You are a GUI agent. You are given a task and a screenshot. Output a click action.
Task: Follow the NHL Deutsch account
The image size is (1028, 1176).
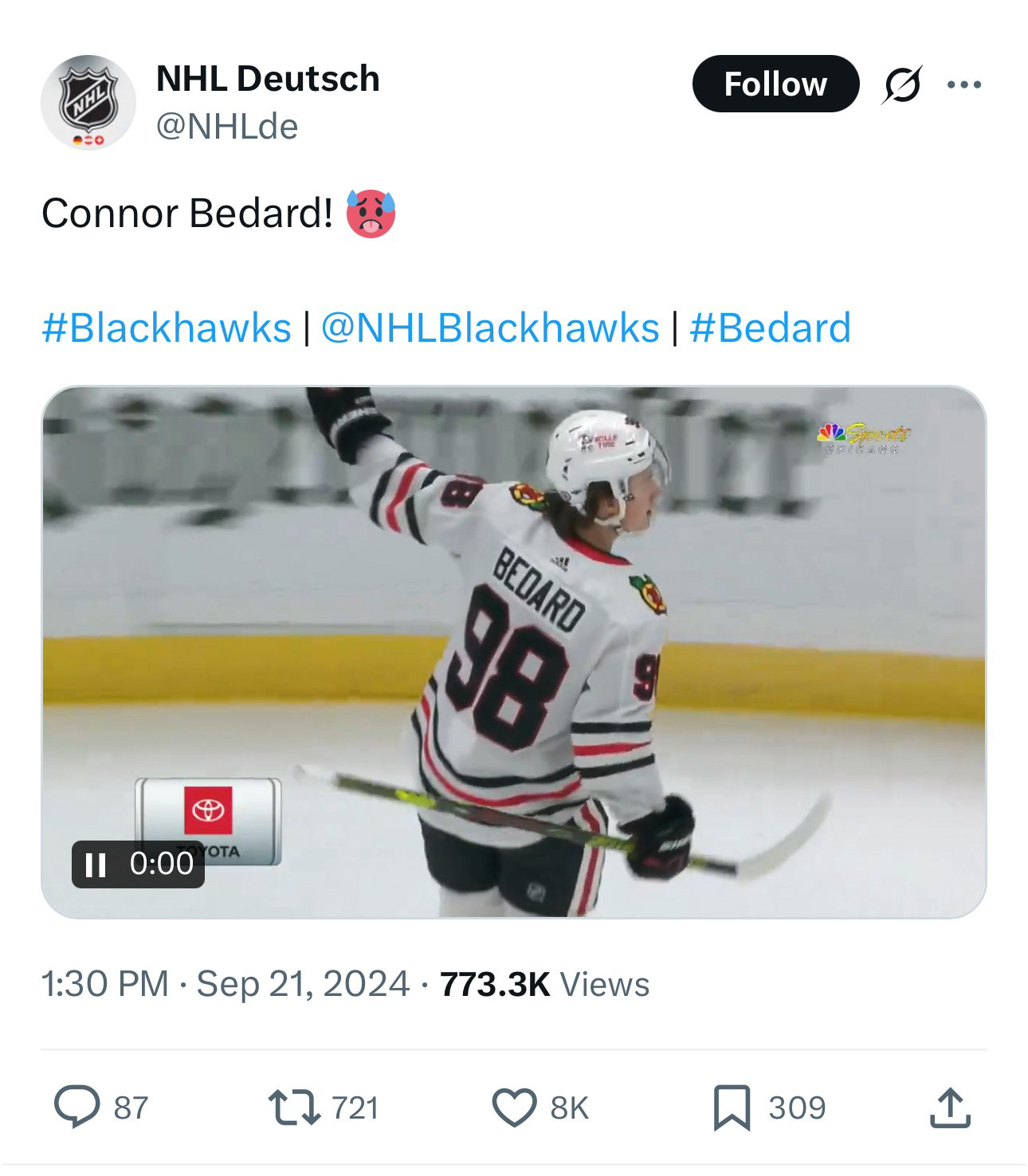pos(775,84)
